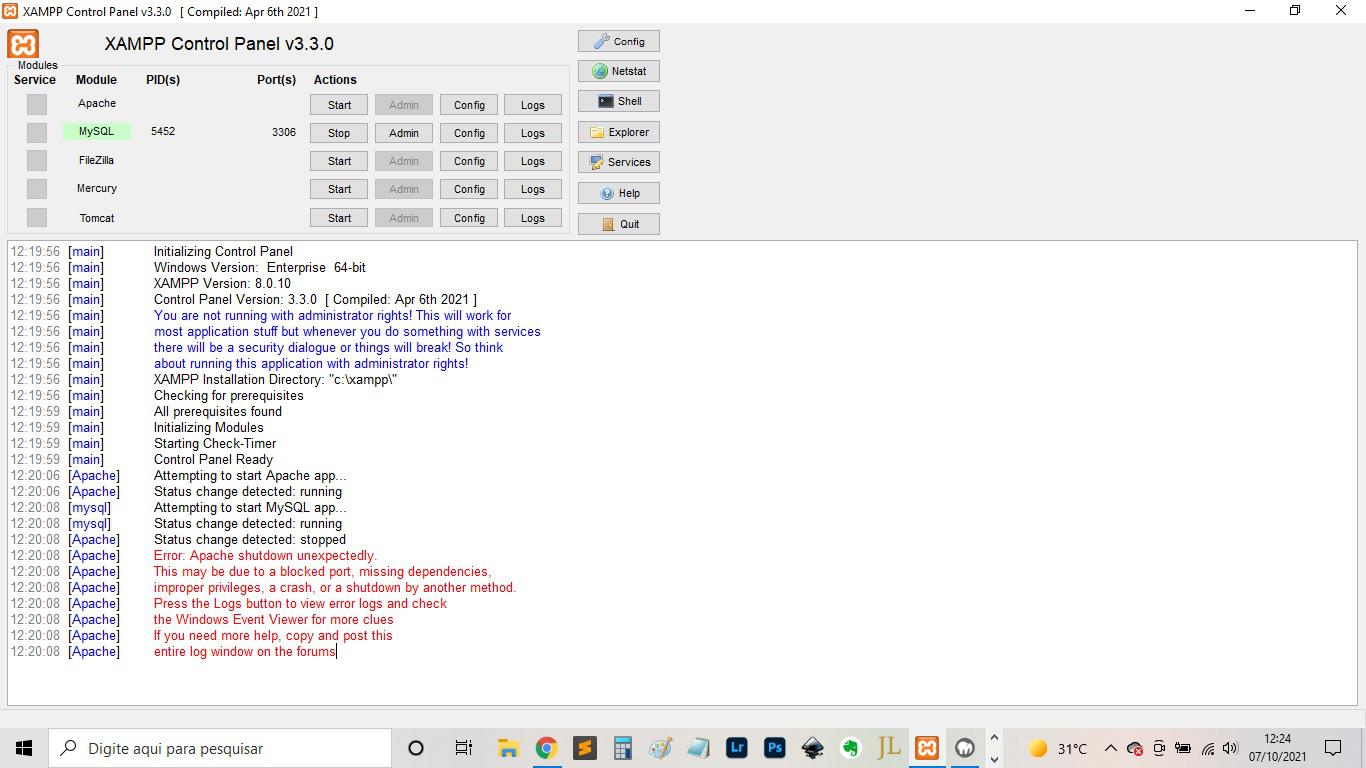
Task: Open Inkscape from taskbar
Action: (x=813, y=748)
